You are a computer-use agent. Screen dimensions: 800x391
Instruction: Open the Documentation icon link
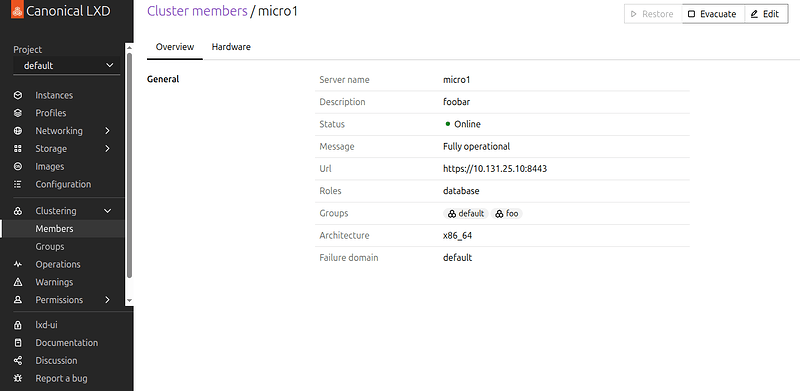(x=18, y=343)
